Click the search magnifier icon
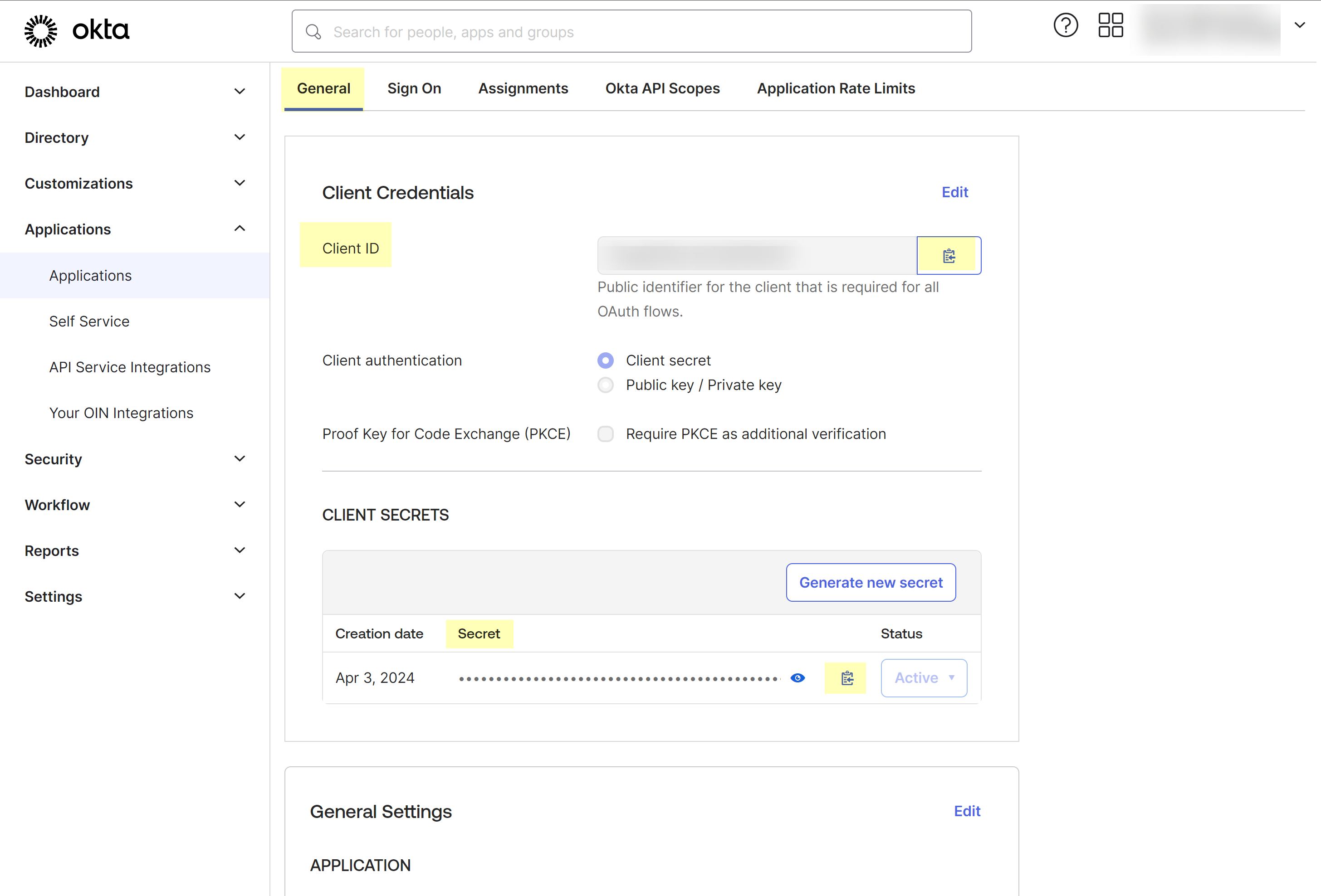 pyautogui.click(x=313, y=32)
